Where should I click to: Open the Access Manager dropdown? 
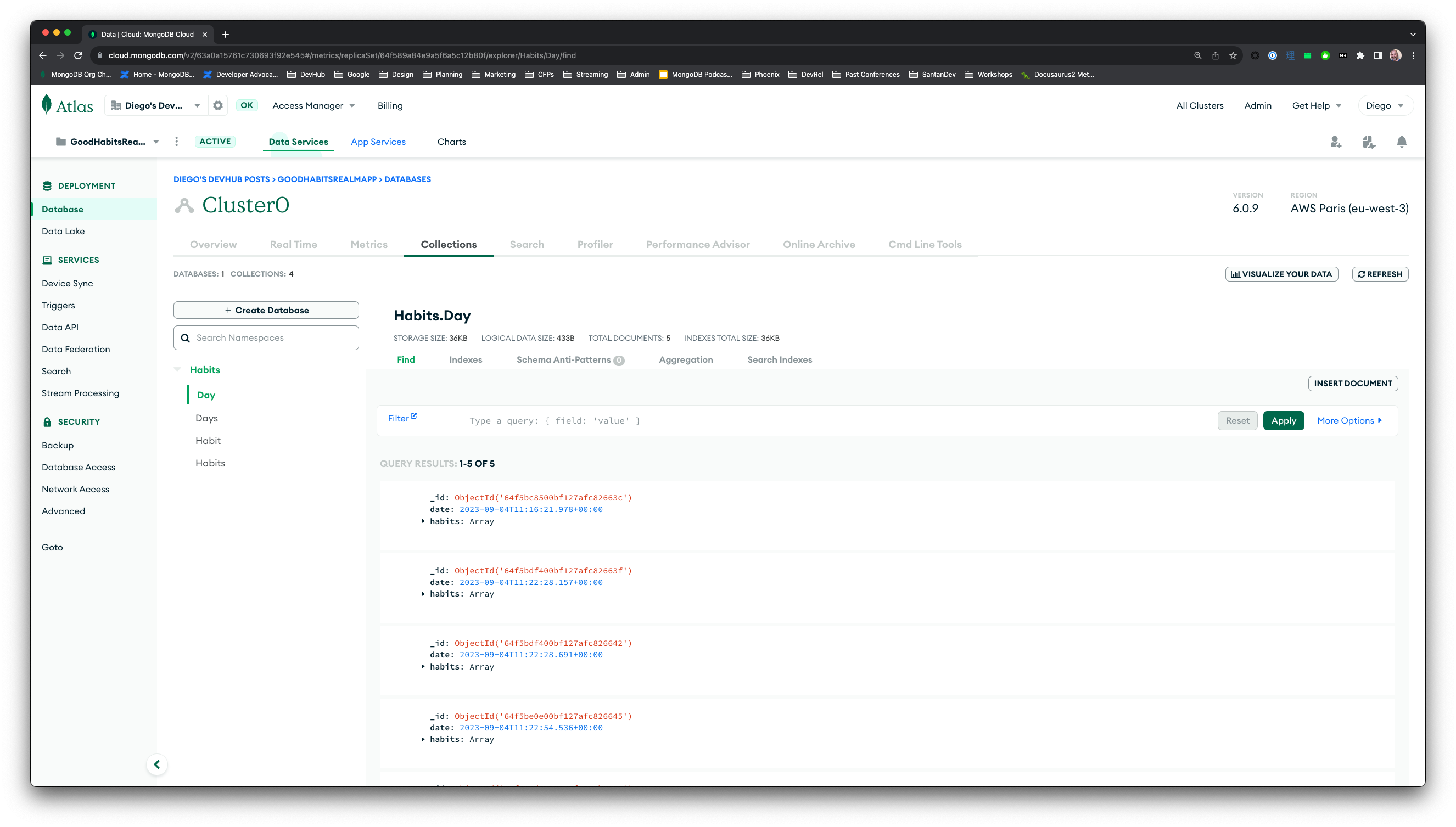coord(313,106)
